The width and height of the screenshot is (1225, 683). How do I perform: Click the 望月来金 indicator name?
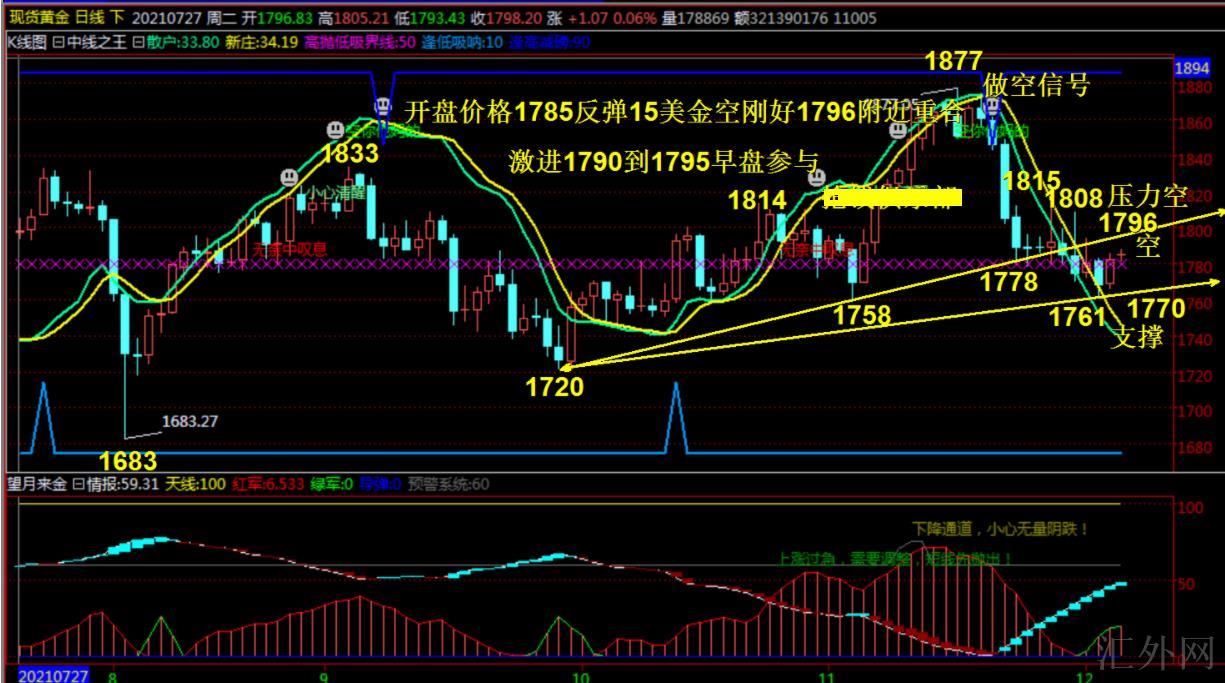pyautogui.click(x=37, y=485)
